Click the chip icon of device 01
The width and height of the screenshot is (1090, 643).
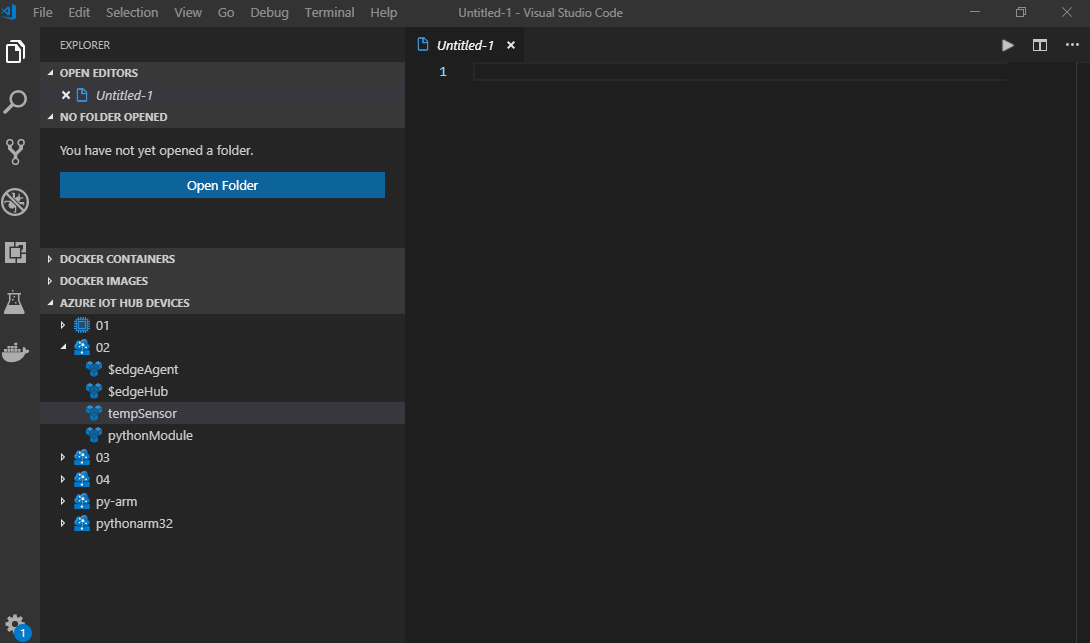click(x=82, y=325)
